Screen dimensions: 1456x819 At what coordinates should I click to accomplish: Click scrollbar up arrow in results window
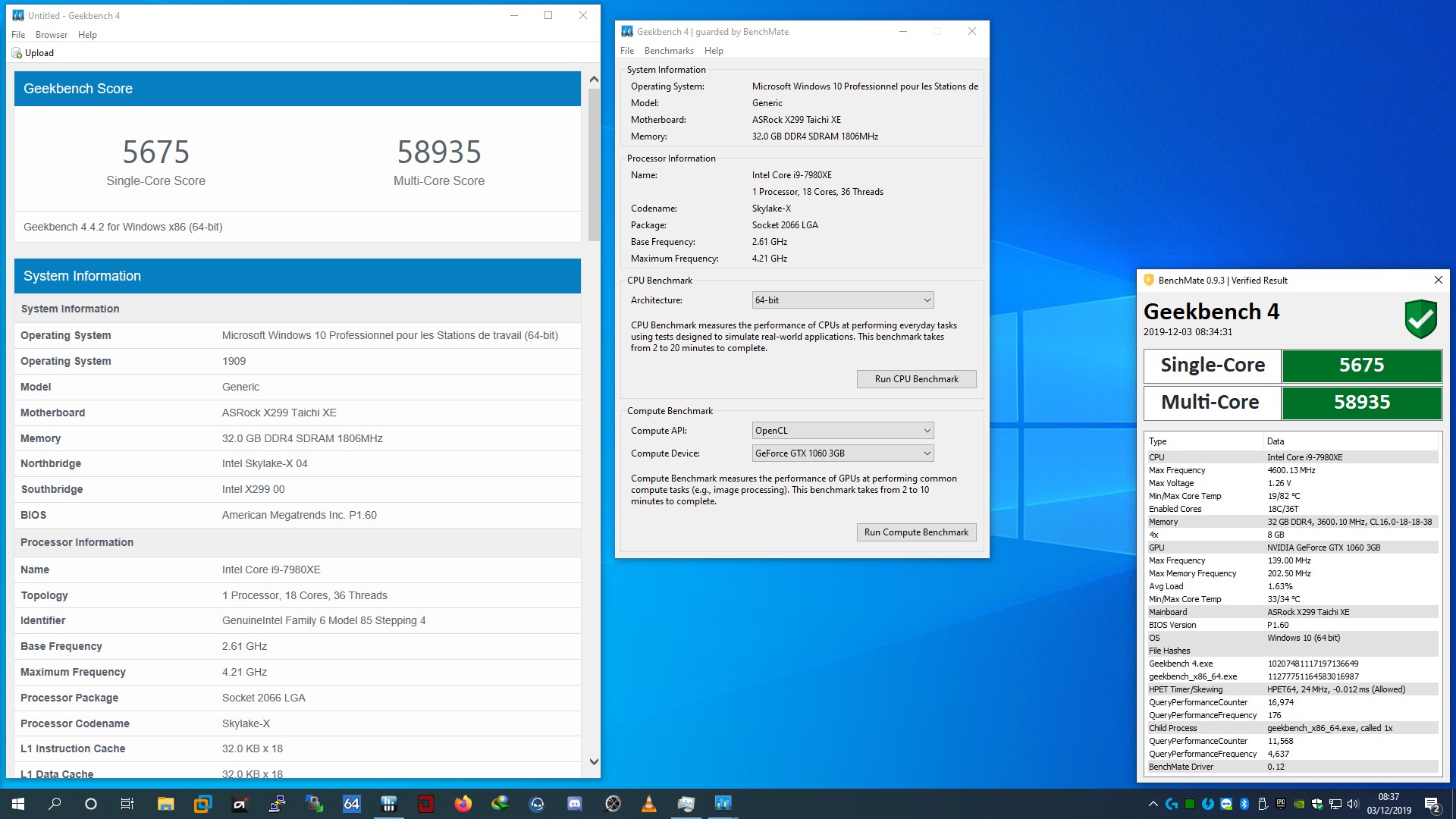(594, 79)
